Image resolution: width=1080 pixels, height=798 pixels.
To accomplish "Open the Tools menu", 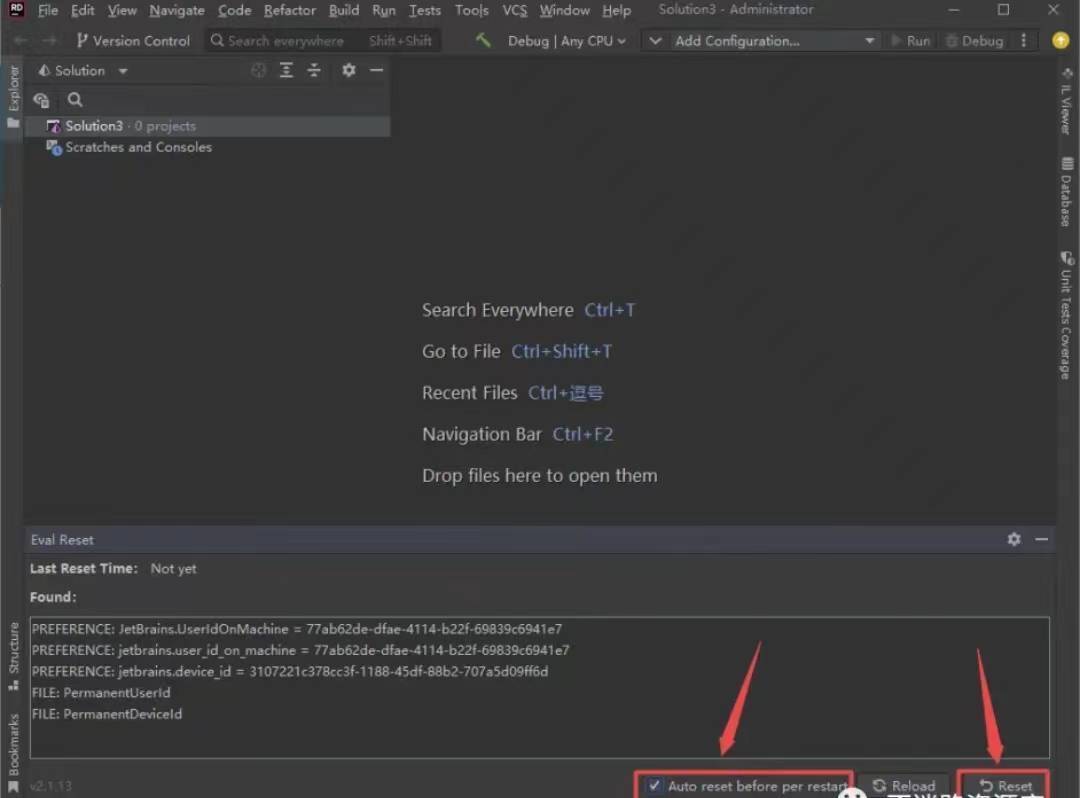I will tap(472, 10).
